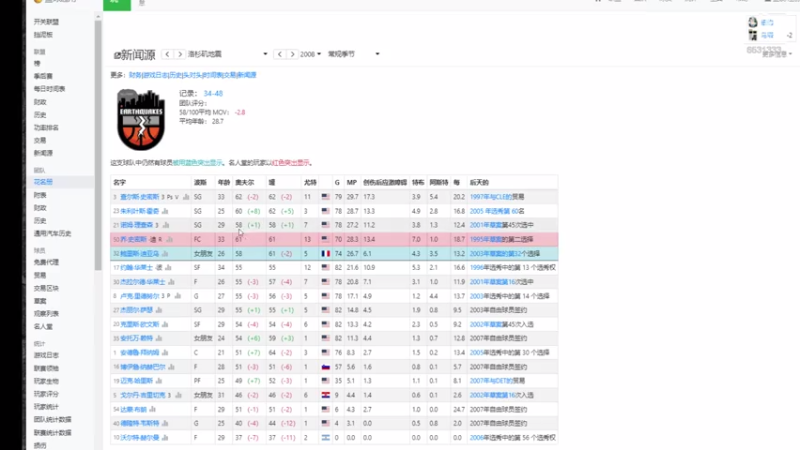Click the Israeli flag in row number 10

pyautogui.click(x=326, y=437)
